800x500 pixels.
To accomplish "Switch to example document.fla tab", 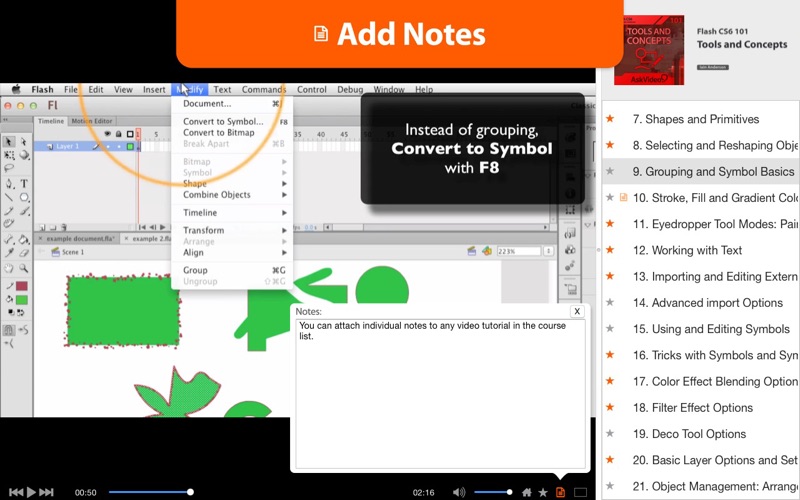I will [x=77, y=238].
